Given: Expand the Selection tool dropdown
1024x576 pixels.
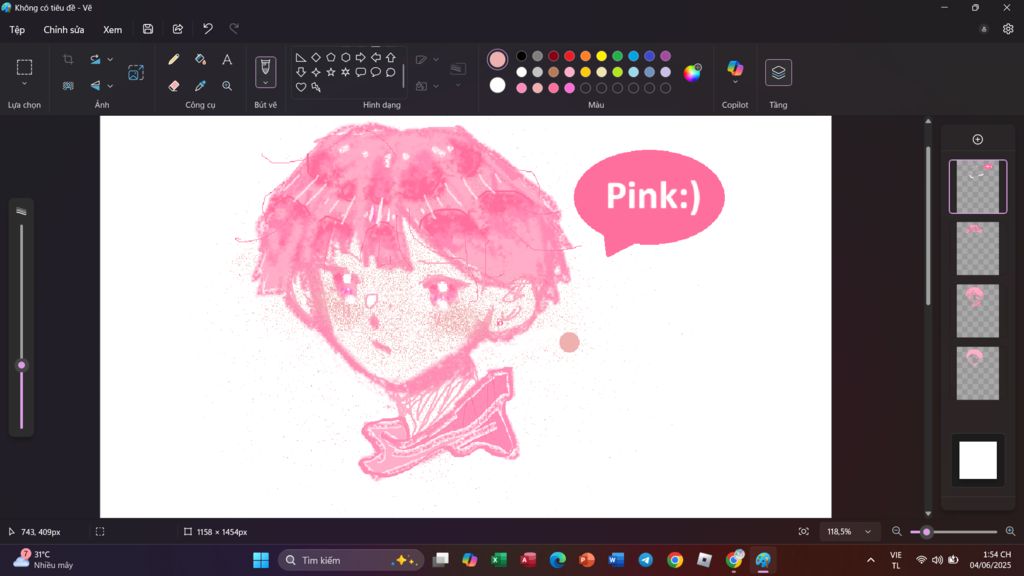Looking at the screenshot, I should (24, 84).
